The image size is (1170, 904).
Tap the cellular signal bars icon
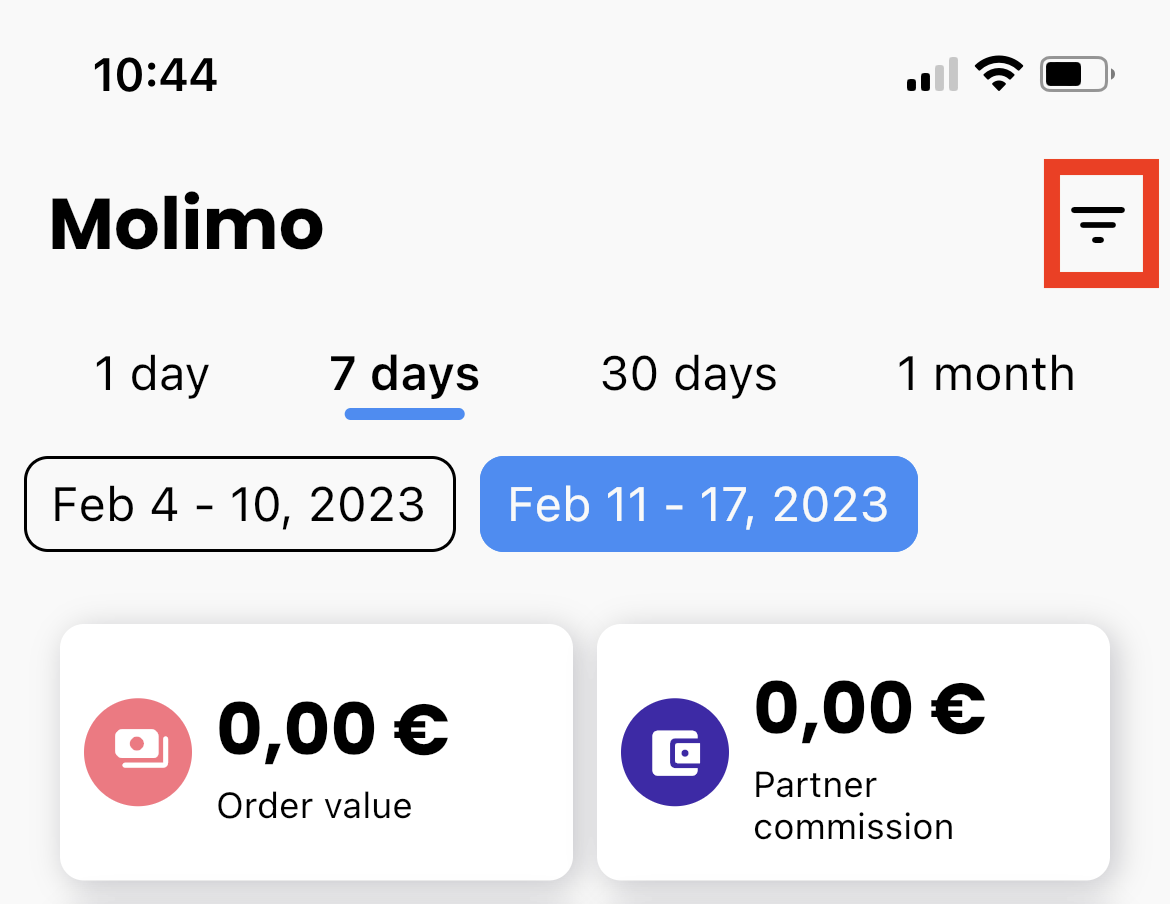click(x=932, y=74)
